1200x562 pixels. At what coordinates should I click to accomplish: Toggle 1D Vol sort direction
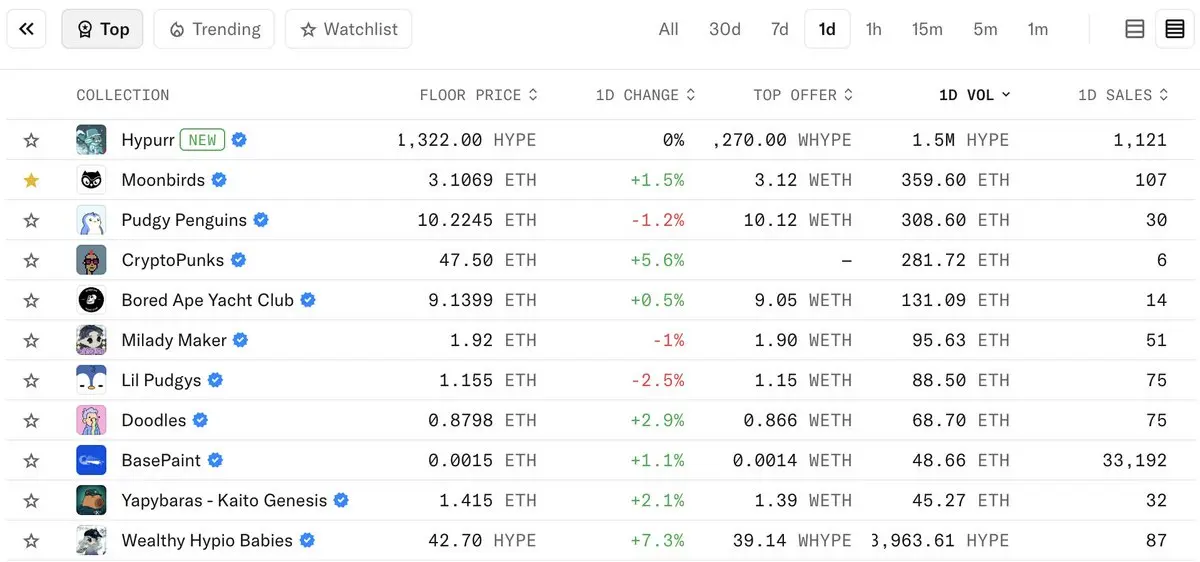(x=974, y=95)
